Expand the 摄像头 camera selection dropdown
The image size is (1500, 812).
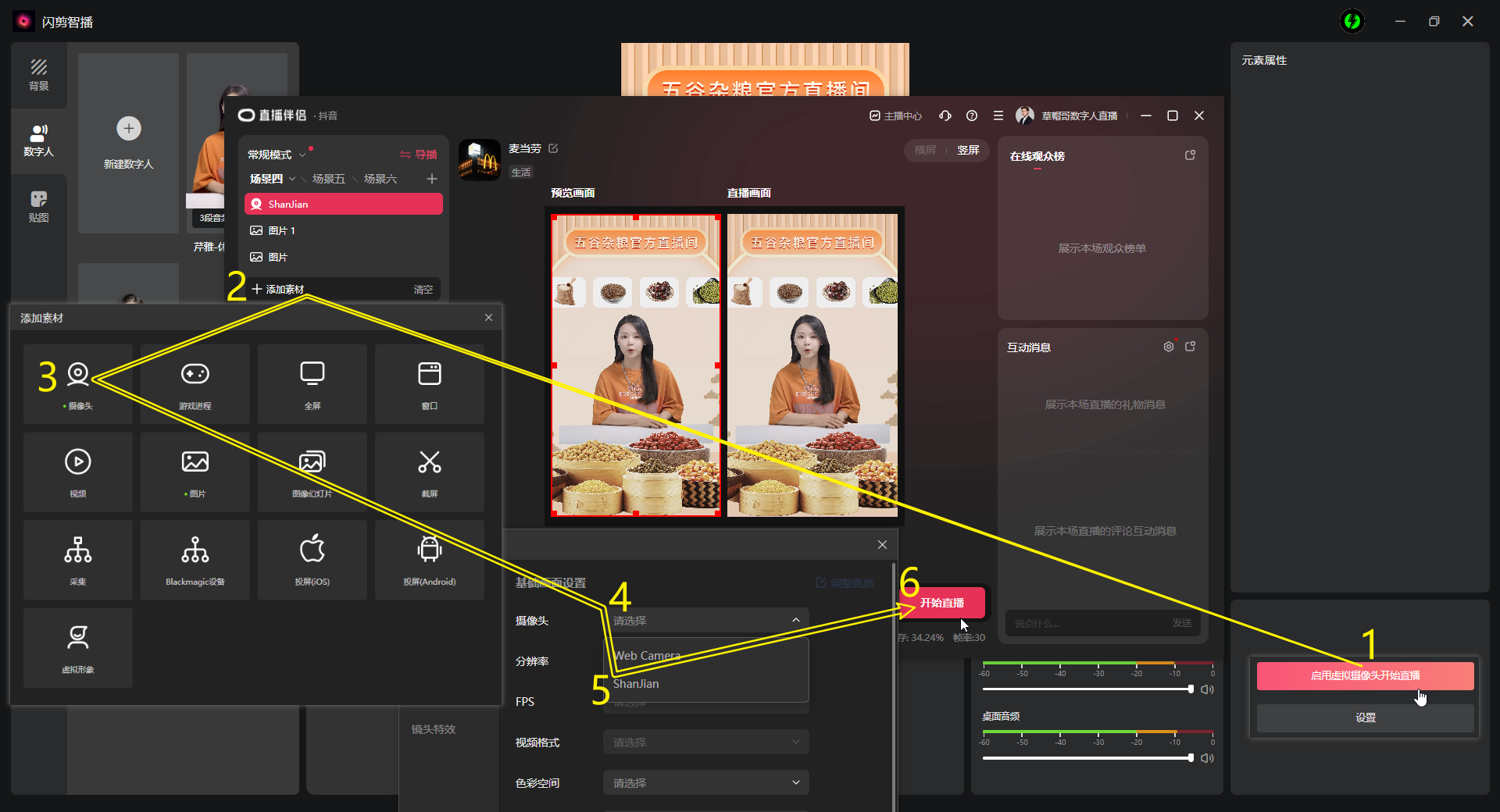point(705,621)
